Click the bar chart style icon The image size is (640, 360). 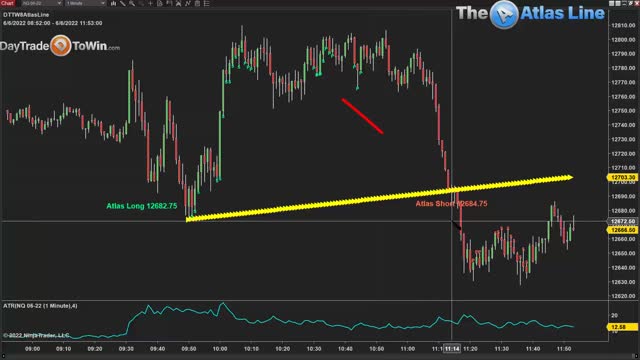pyautogui.click(x=113, y=3)
